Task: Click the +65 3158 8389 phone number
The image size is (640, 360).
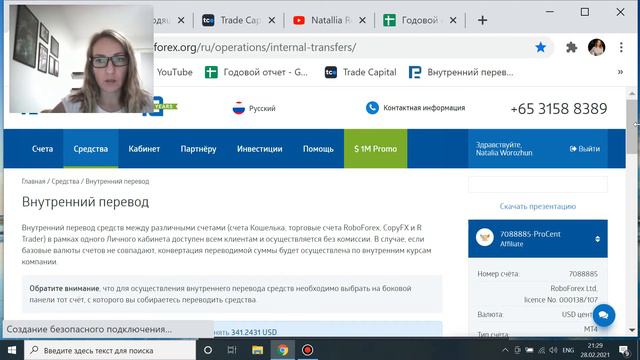Action: coord(559,109)
